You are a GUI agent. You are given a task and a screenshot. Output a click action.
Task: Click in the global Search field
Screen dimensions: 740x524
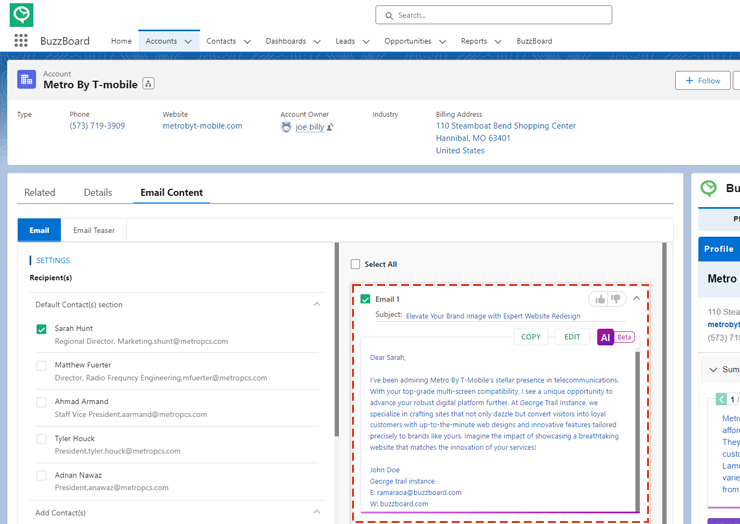point(494,15)
